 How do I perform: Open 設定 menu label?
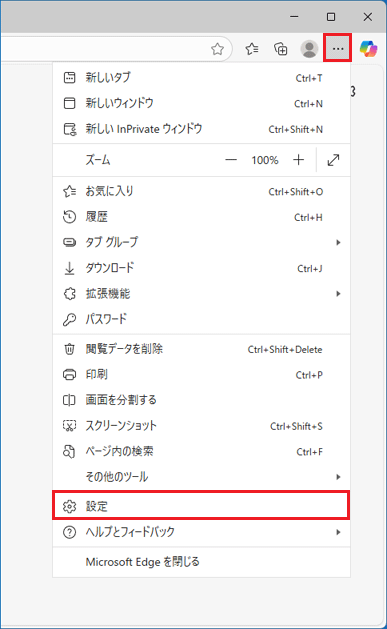click(x=97, y=506)
